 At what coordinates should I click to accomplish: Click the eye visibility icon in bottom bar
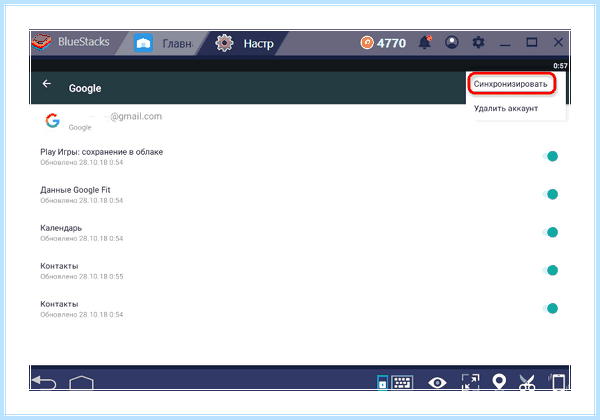click(437, 383)
